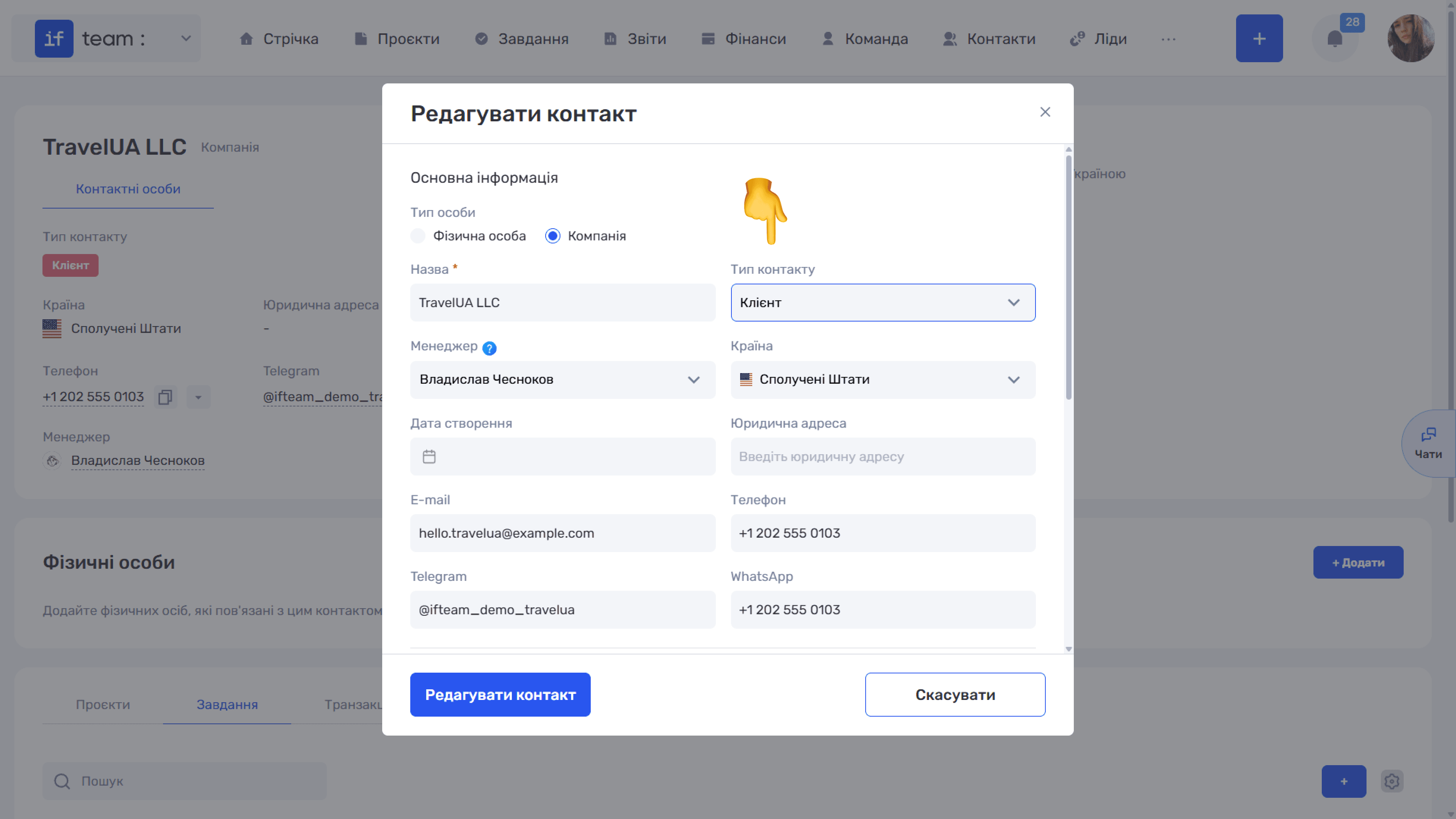Click the modal vertical scrollbar
1456x819 pixels.
(x=1068, y=277)
